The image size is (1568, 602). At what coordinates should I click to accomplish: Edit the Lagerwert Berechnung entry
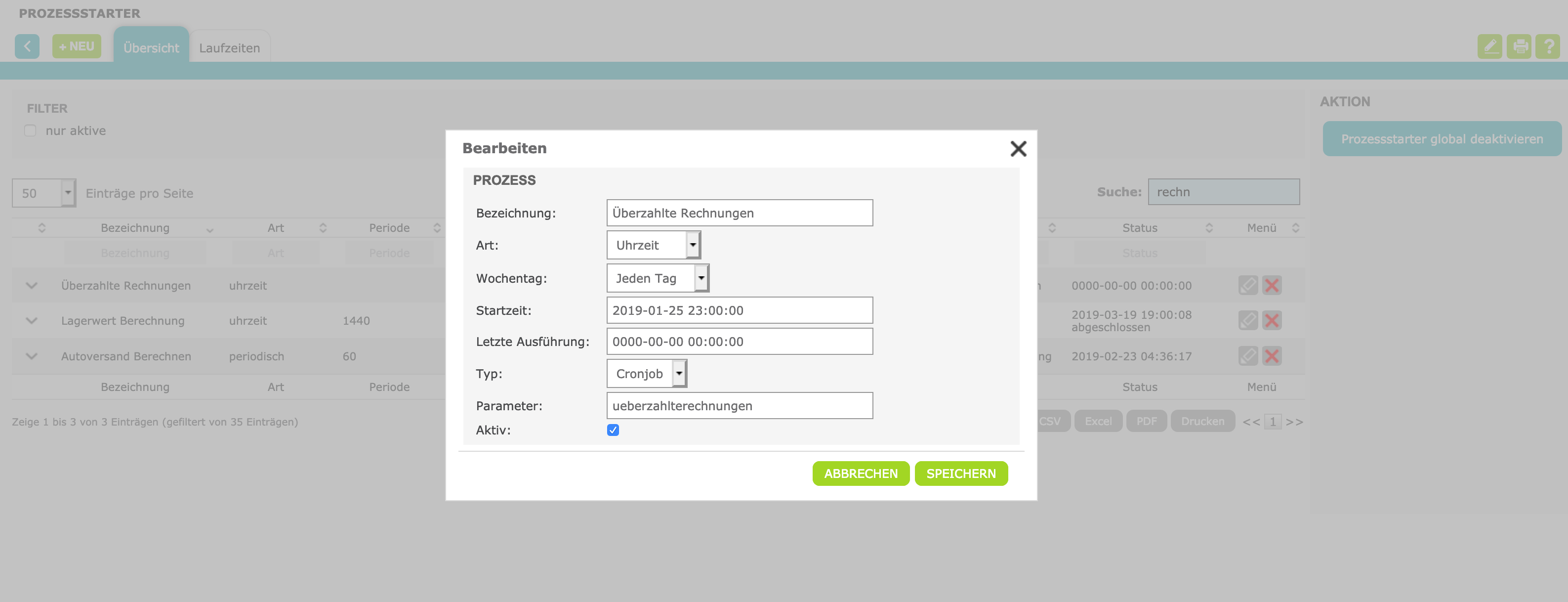pos(1247,321)
